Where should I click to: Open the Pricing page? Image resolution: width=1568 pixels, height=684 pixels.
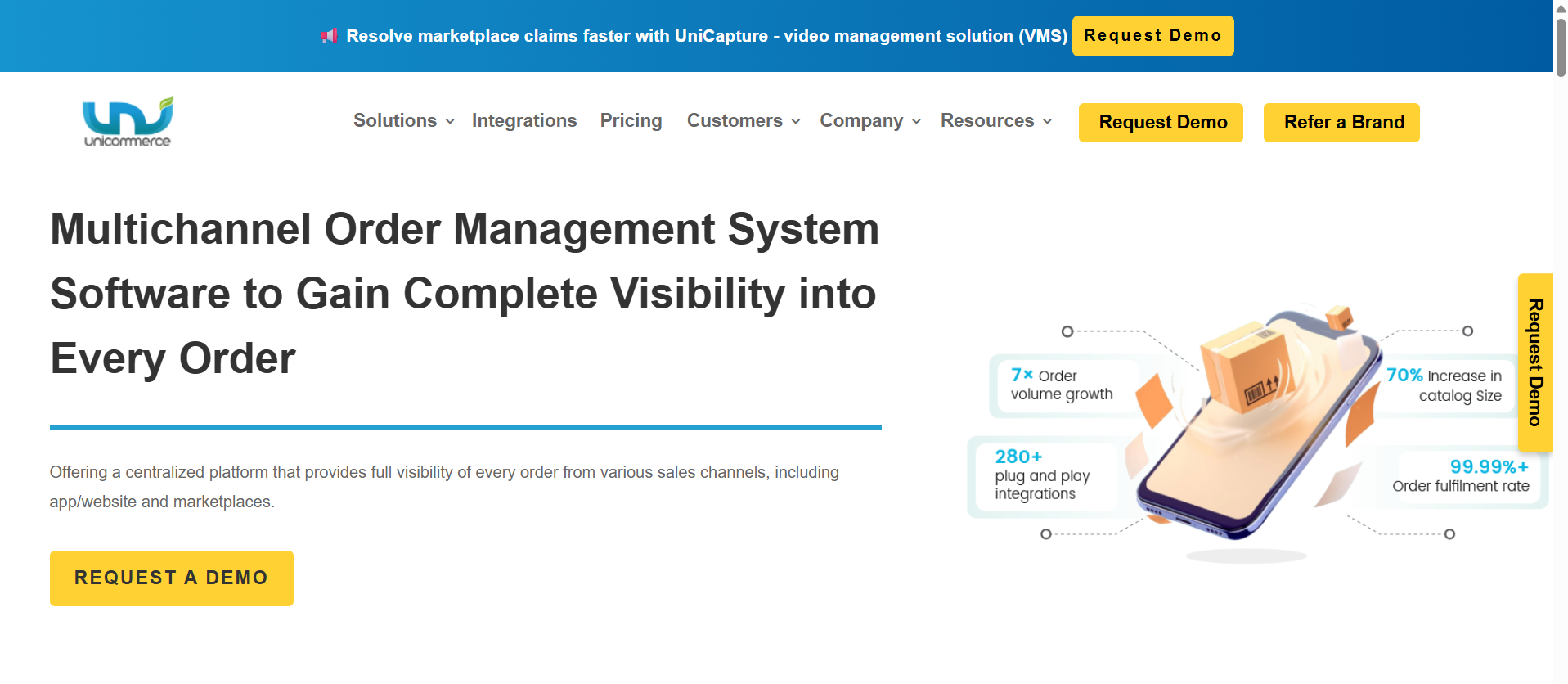(631, 120)
